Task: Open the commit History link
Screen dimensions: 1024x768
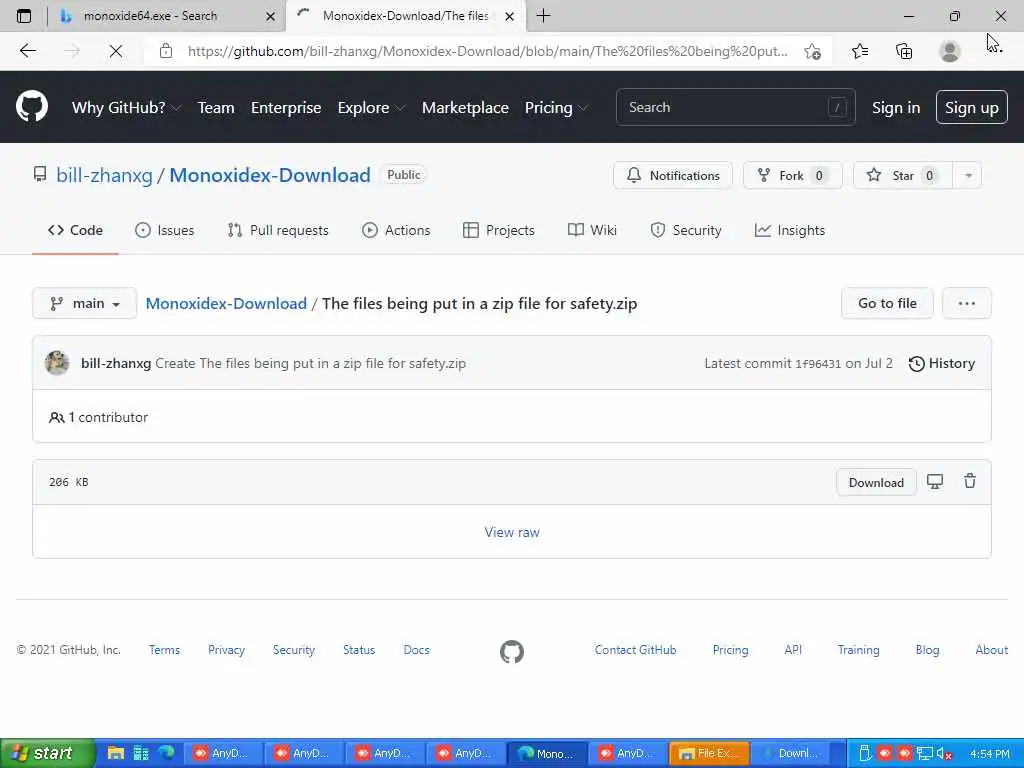Action: (941, 363)
